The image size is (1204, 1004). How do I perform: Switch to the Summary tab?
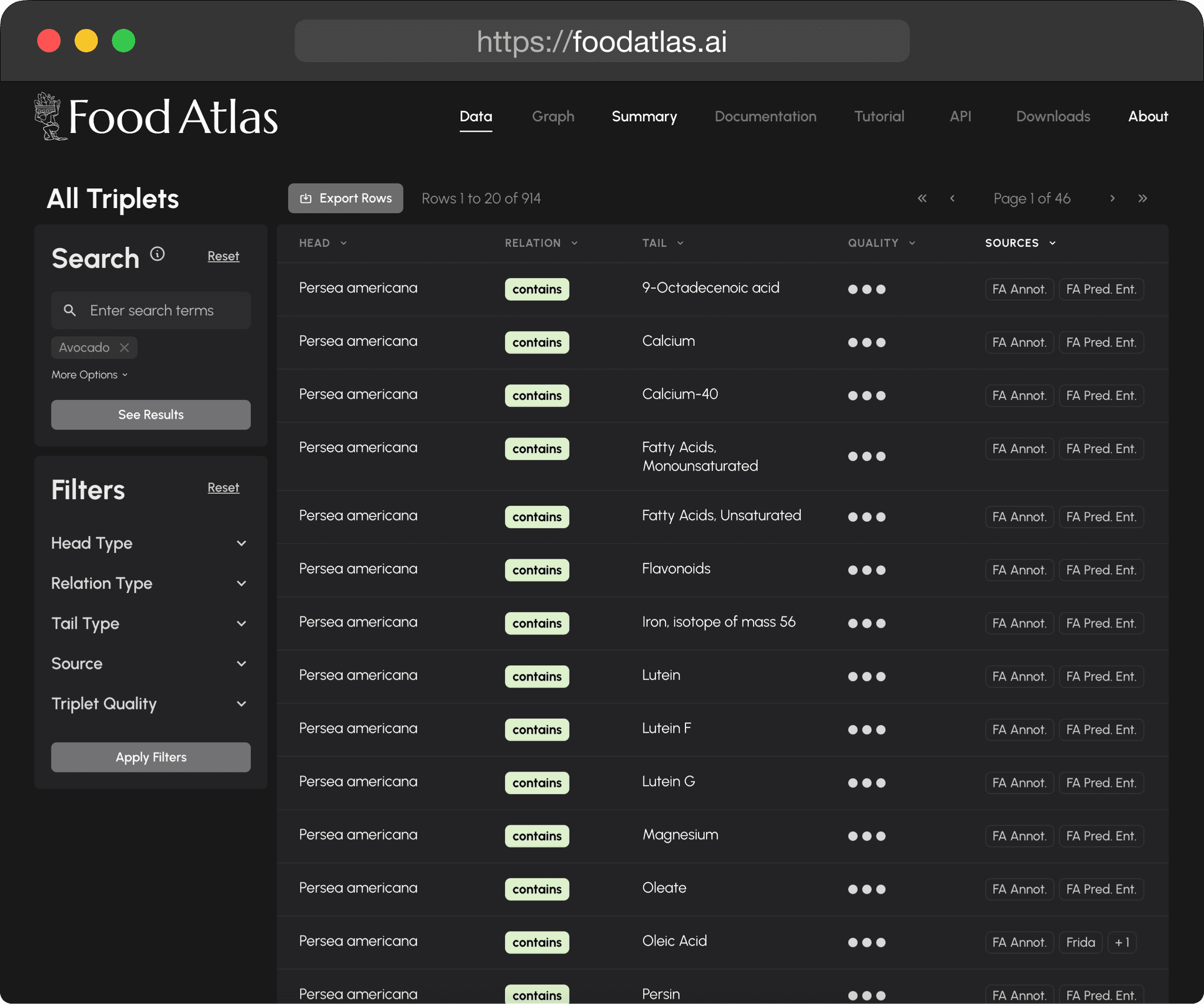point(644,116)
